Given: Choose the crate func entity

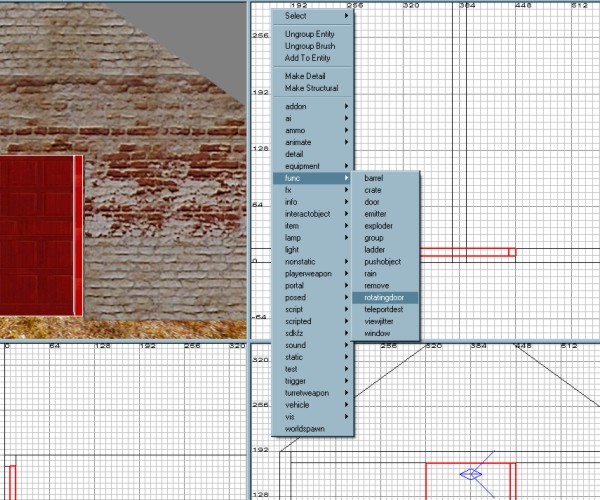Looking at the screenshot, I should [x=373, y=189].
